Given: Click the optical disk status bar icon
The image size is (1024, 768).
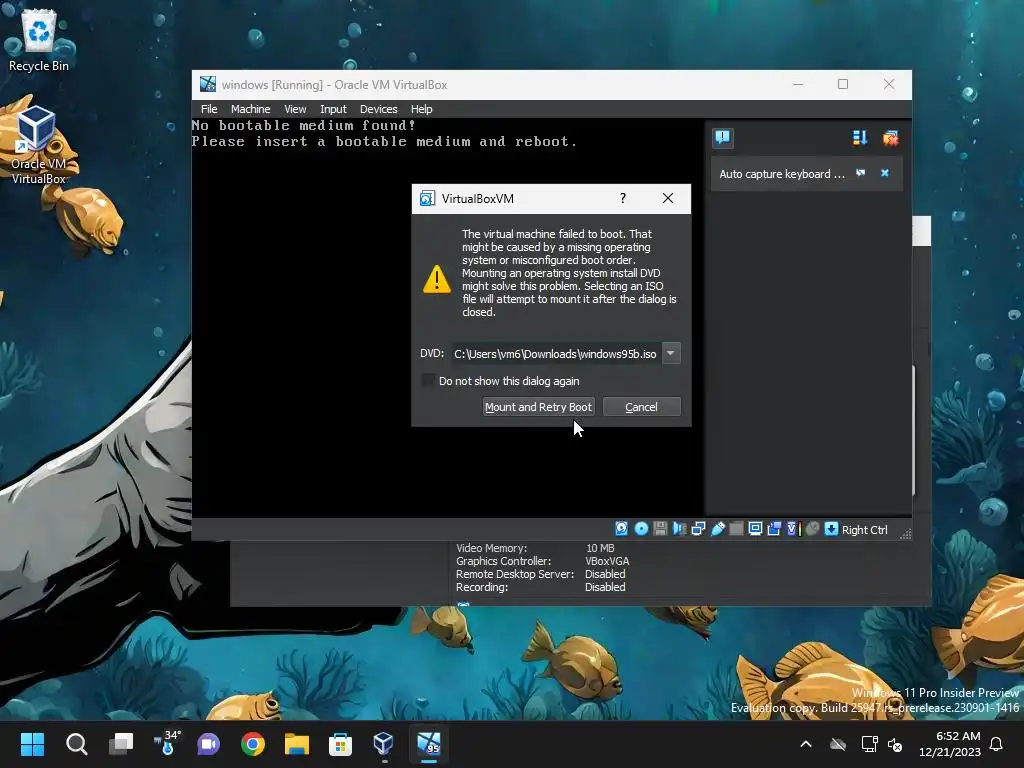Looking at the screenshot, I should [x=641, y=529].
